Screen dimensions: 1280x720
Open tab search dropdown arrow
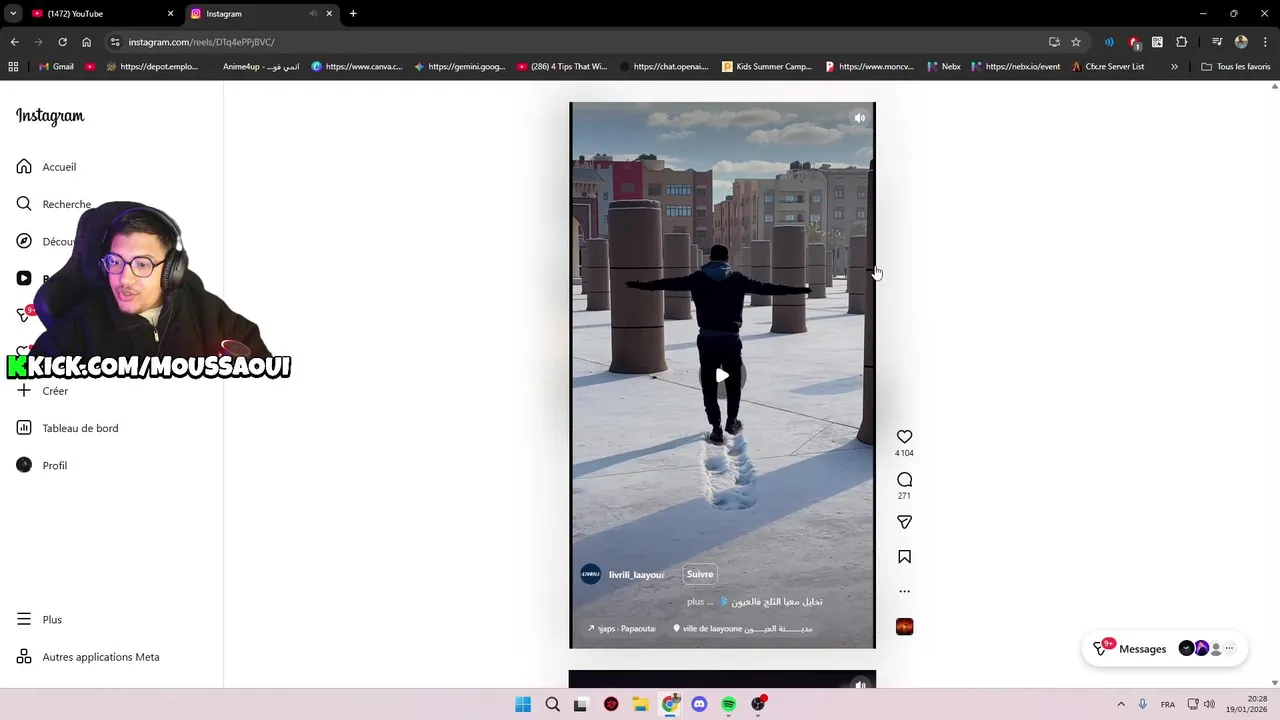pos(13,14)
